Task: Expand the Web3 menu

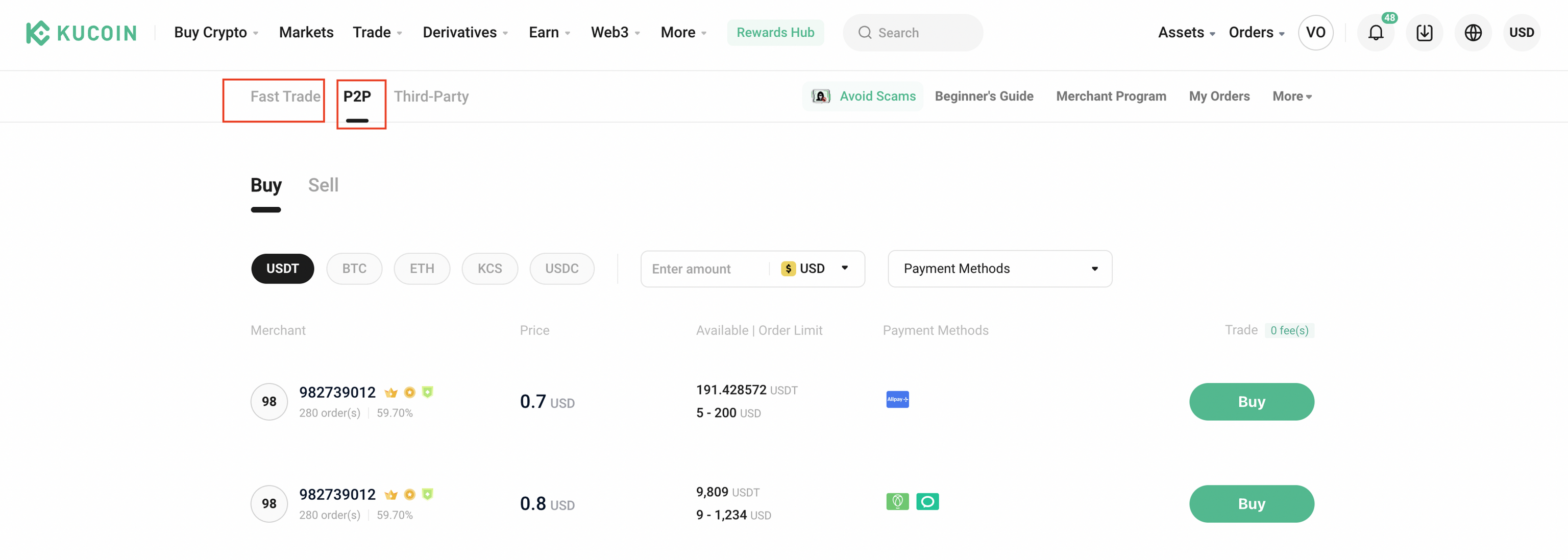Action: point(616,33)
